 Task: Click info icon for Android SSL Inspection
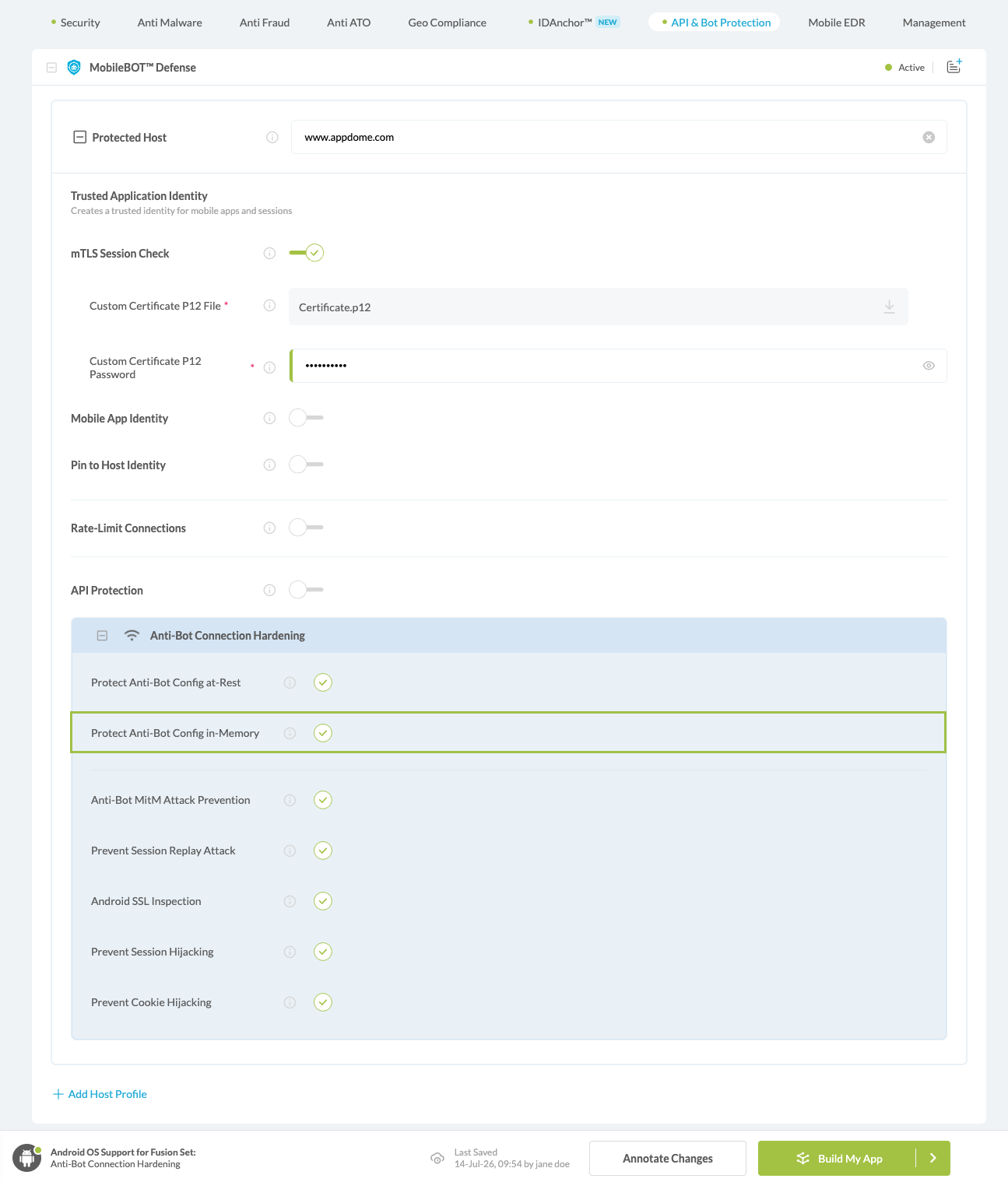(290, 901)
